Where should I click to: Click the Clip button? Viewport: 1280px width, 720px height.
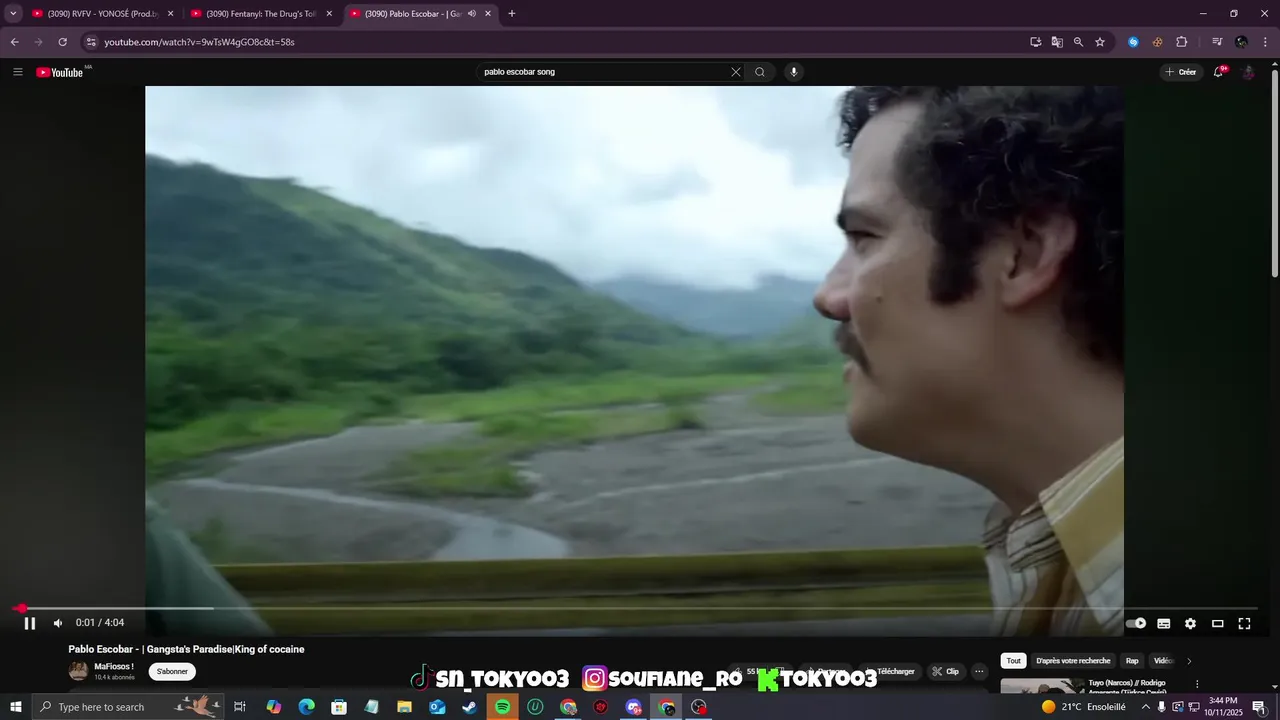point(945,672)
